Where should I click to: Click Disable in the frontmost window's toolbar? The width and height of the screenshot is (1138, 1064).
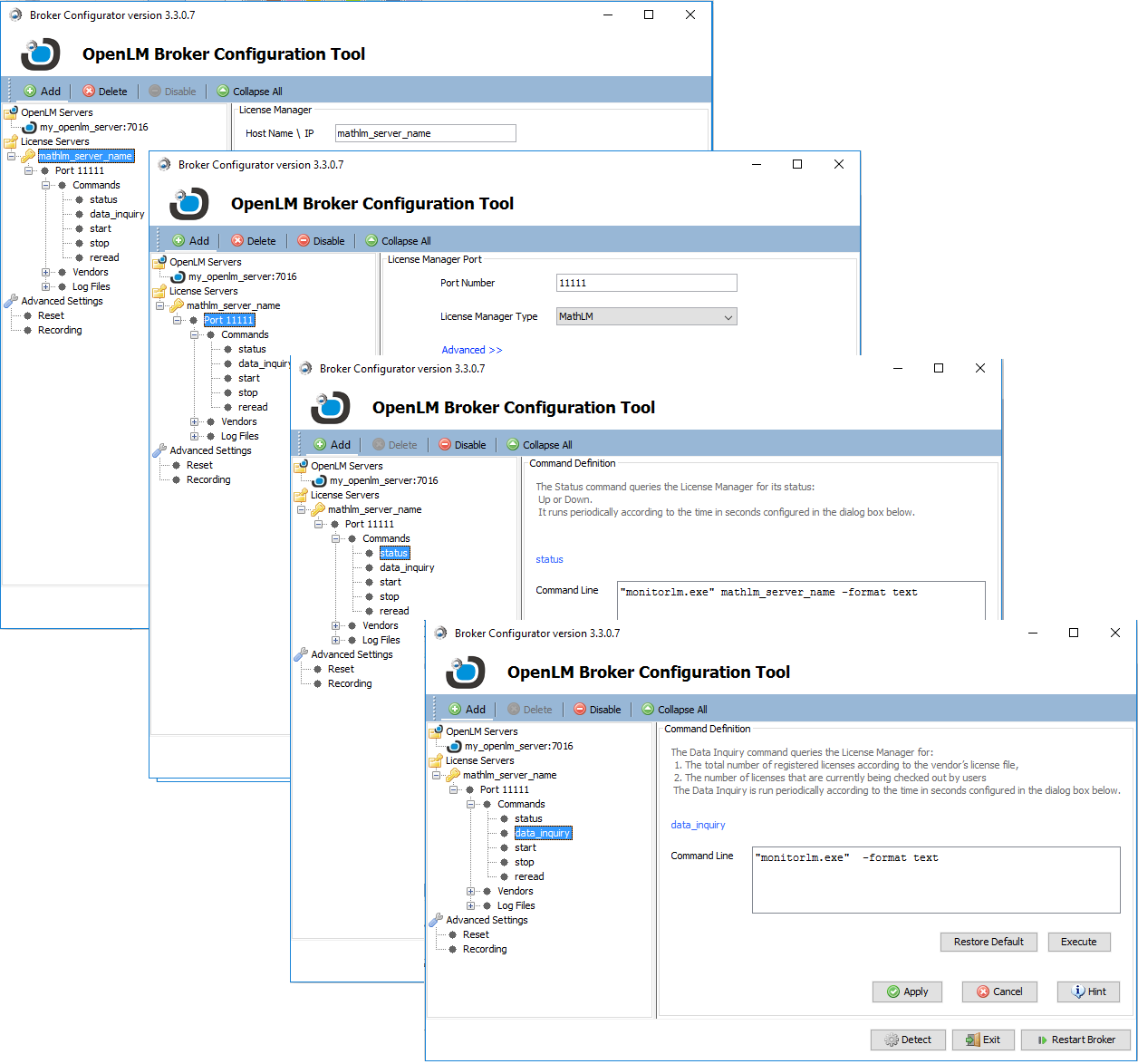pos(597,710)
